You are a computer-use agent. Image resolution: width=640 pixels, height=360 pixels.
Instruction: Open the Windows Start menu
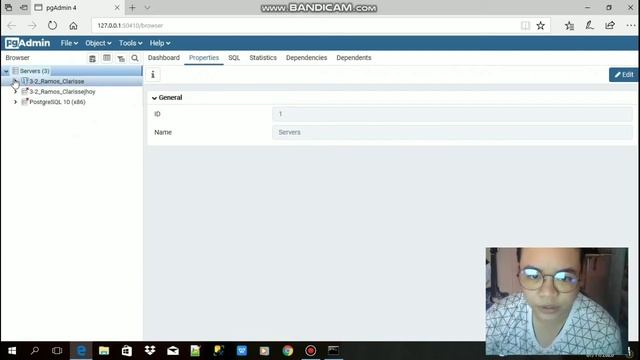point(12,351)
